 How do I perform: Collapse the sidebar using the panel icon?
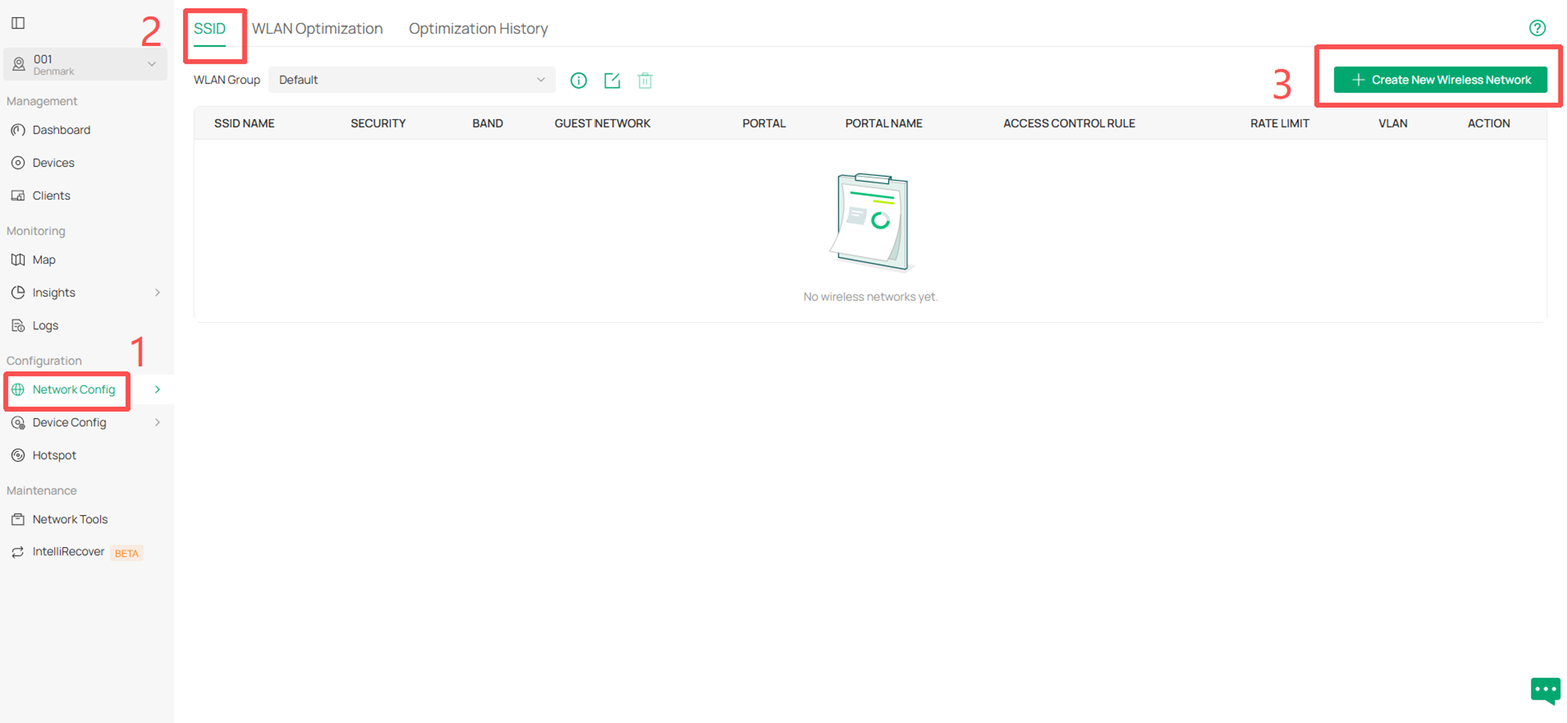(18, 23)
